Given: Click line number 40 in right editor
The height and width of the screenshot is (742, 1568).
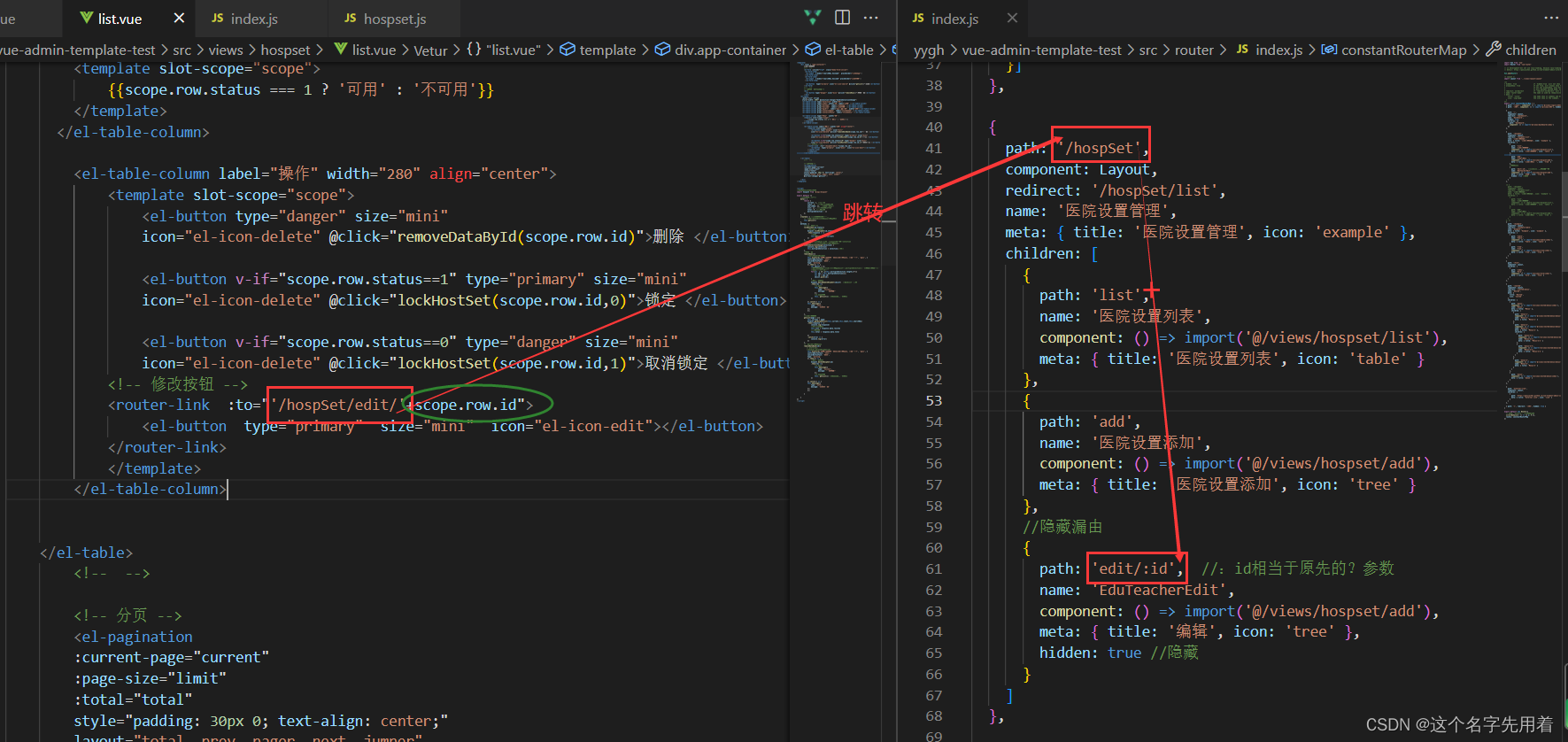Looking at the screenshot, I should (933, 127).
